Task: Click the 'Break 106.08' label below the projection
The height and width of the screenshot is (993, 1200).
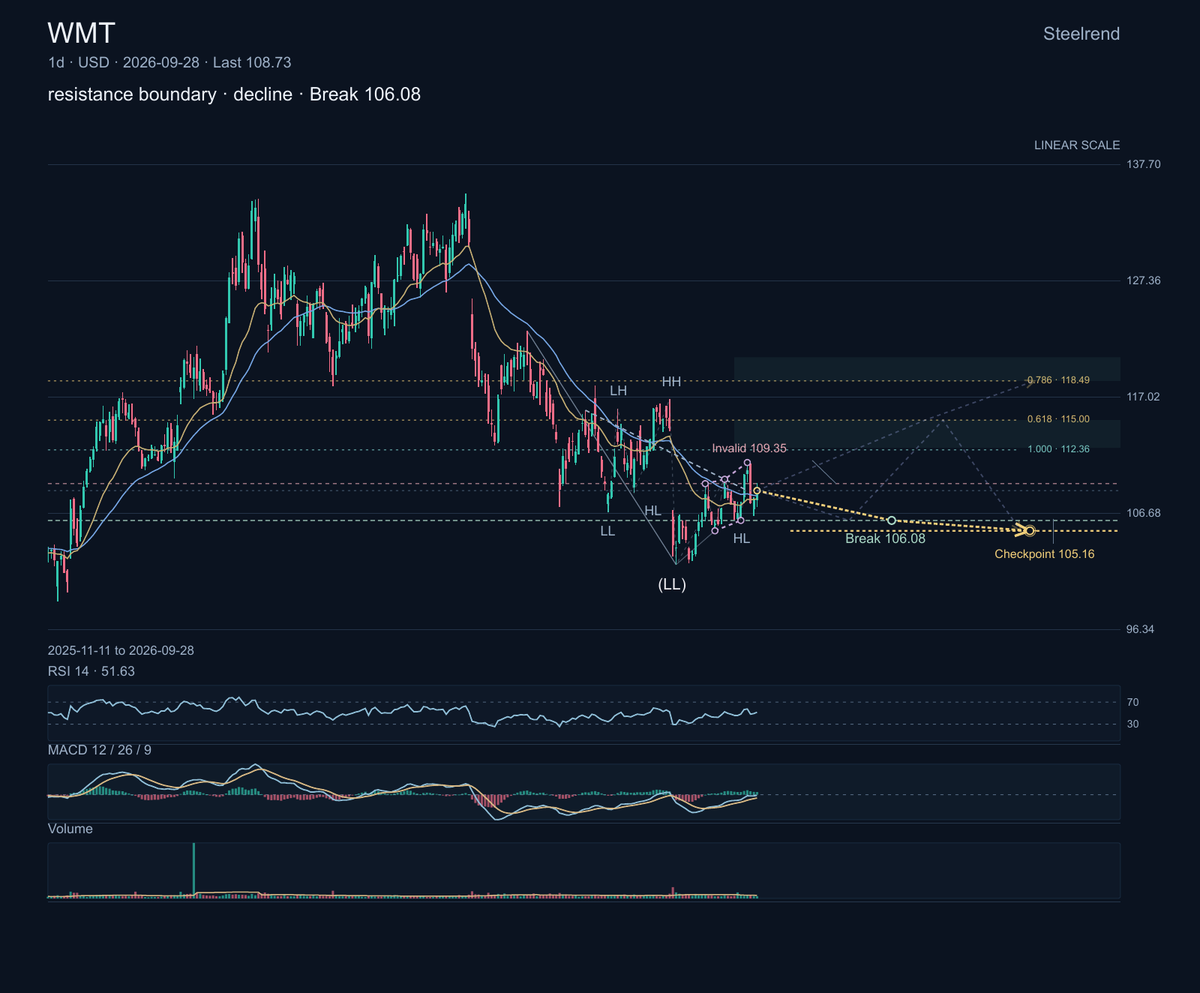Action: [885, 538]
